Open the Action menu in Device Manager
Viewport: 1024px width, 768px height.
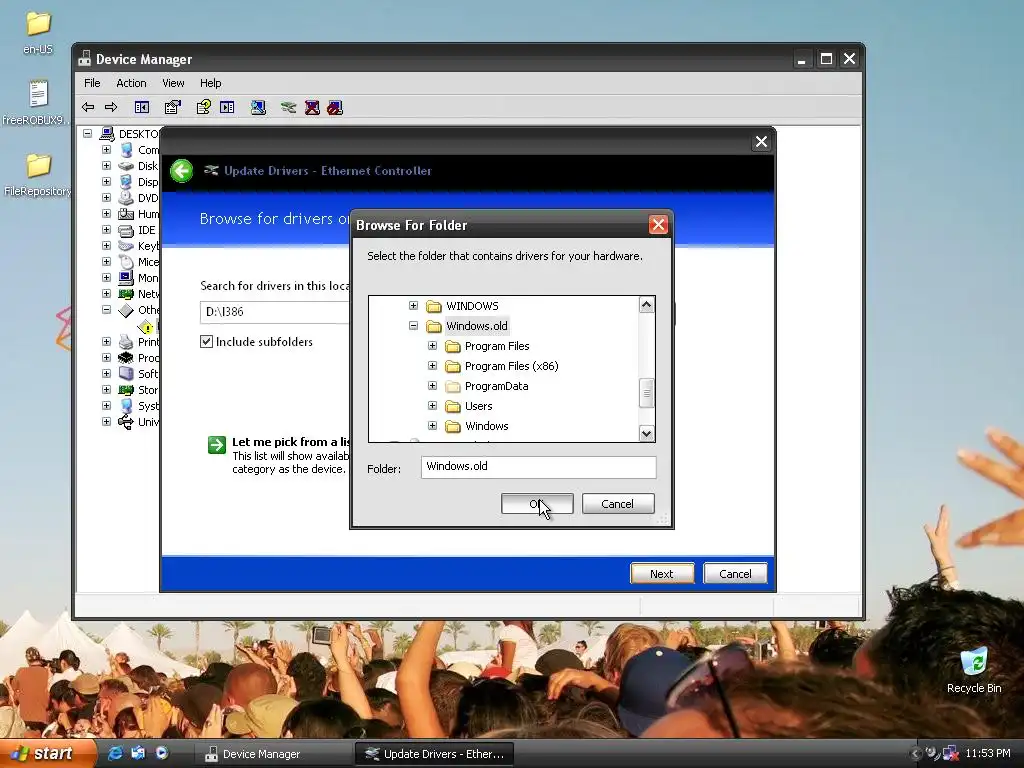131,83
